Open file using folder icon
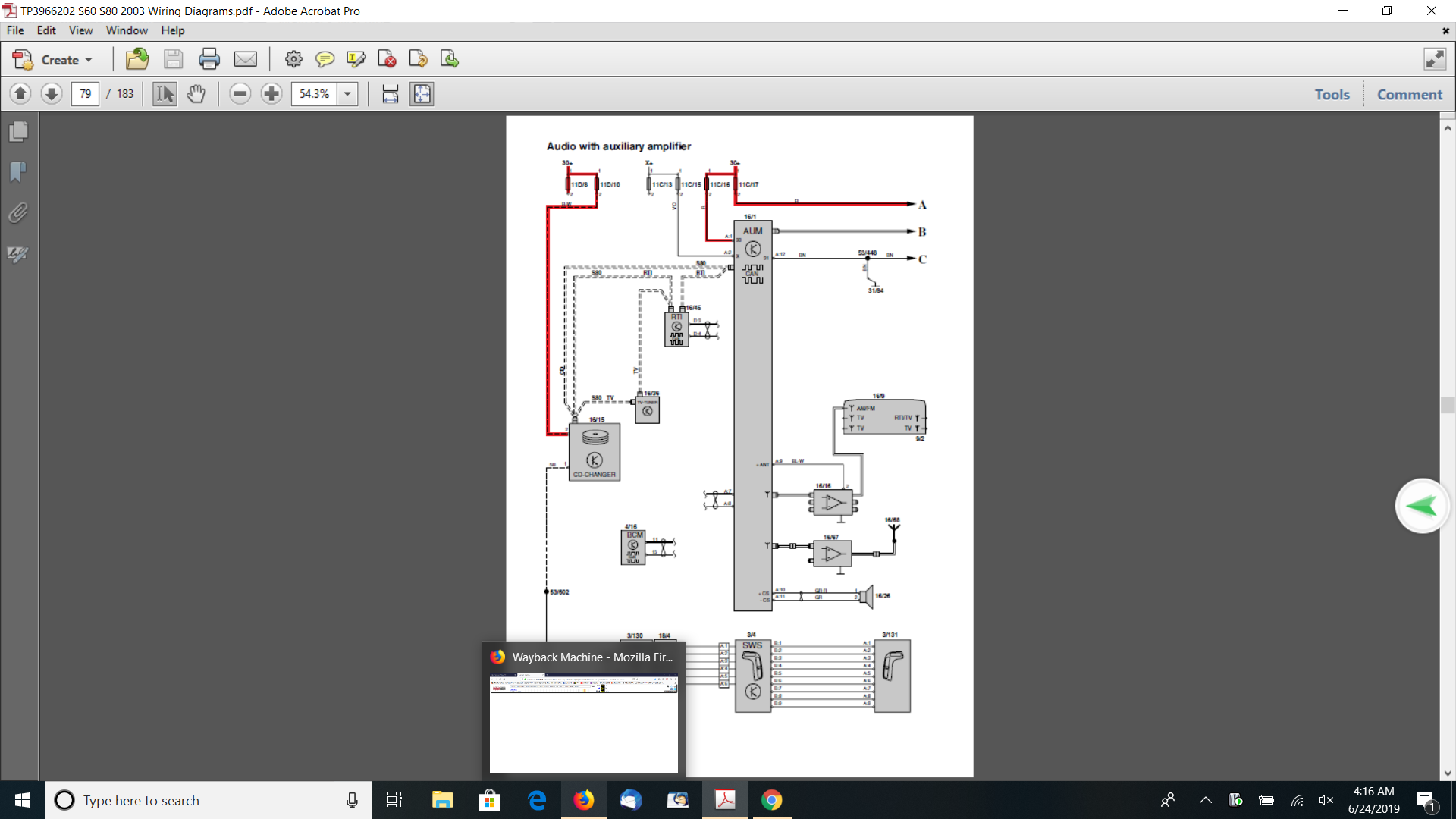The image size is (1456, 819). coord(137,59)
